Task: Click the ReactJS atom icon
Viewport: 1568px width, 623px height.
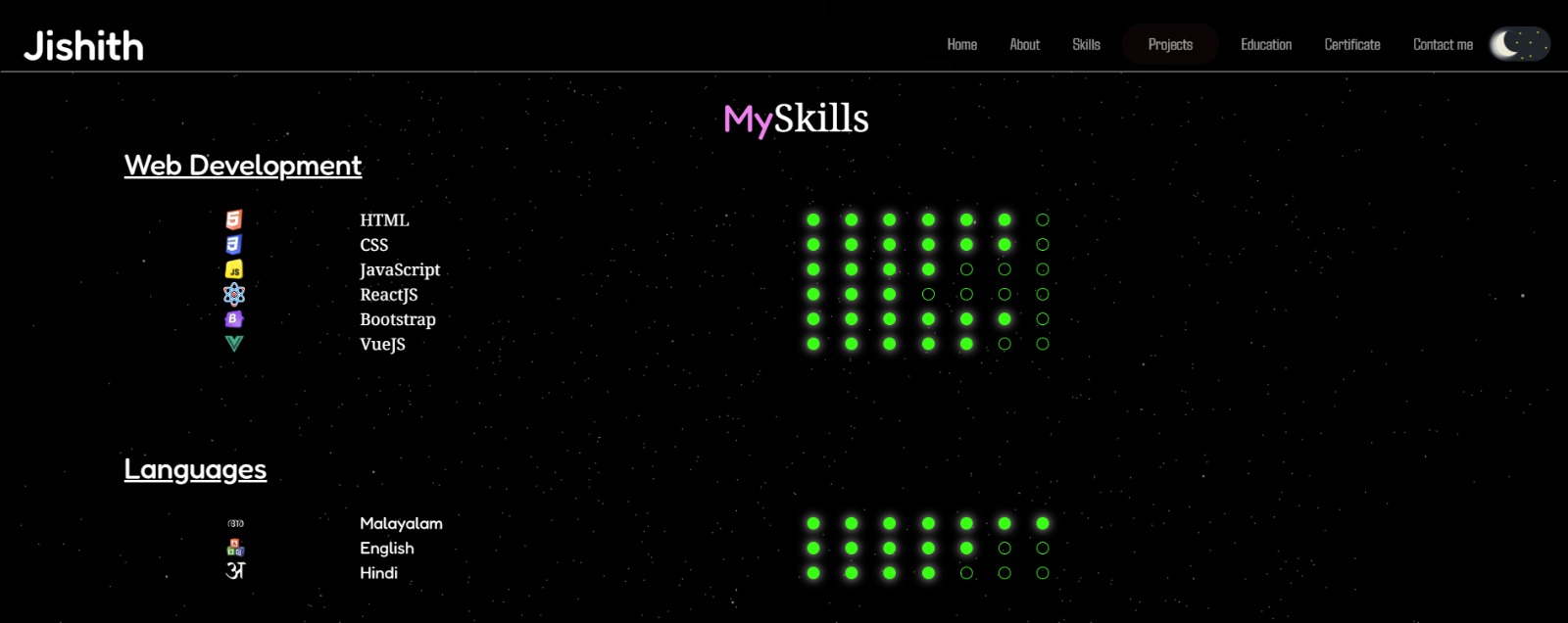Action: click(233, 294)
